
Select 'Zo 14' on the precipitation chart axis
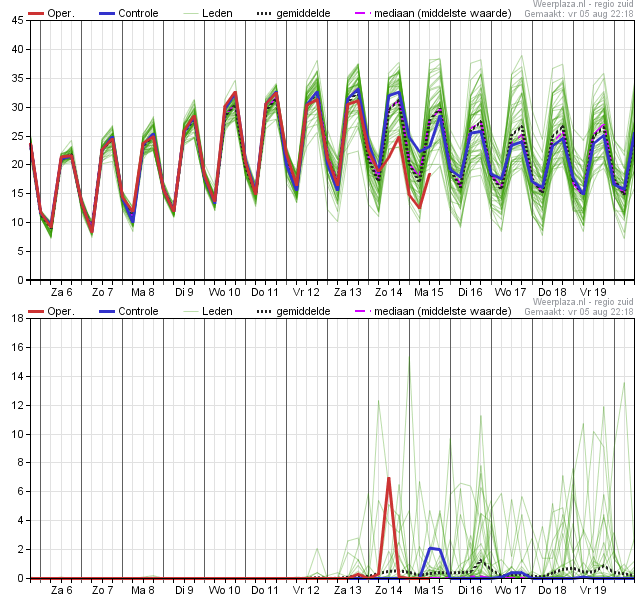click(388, 590)
